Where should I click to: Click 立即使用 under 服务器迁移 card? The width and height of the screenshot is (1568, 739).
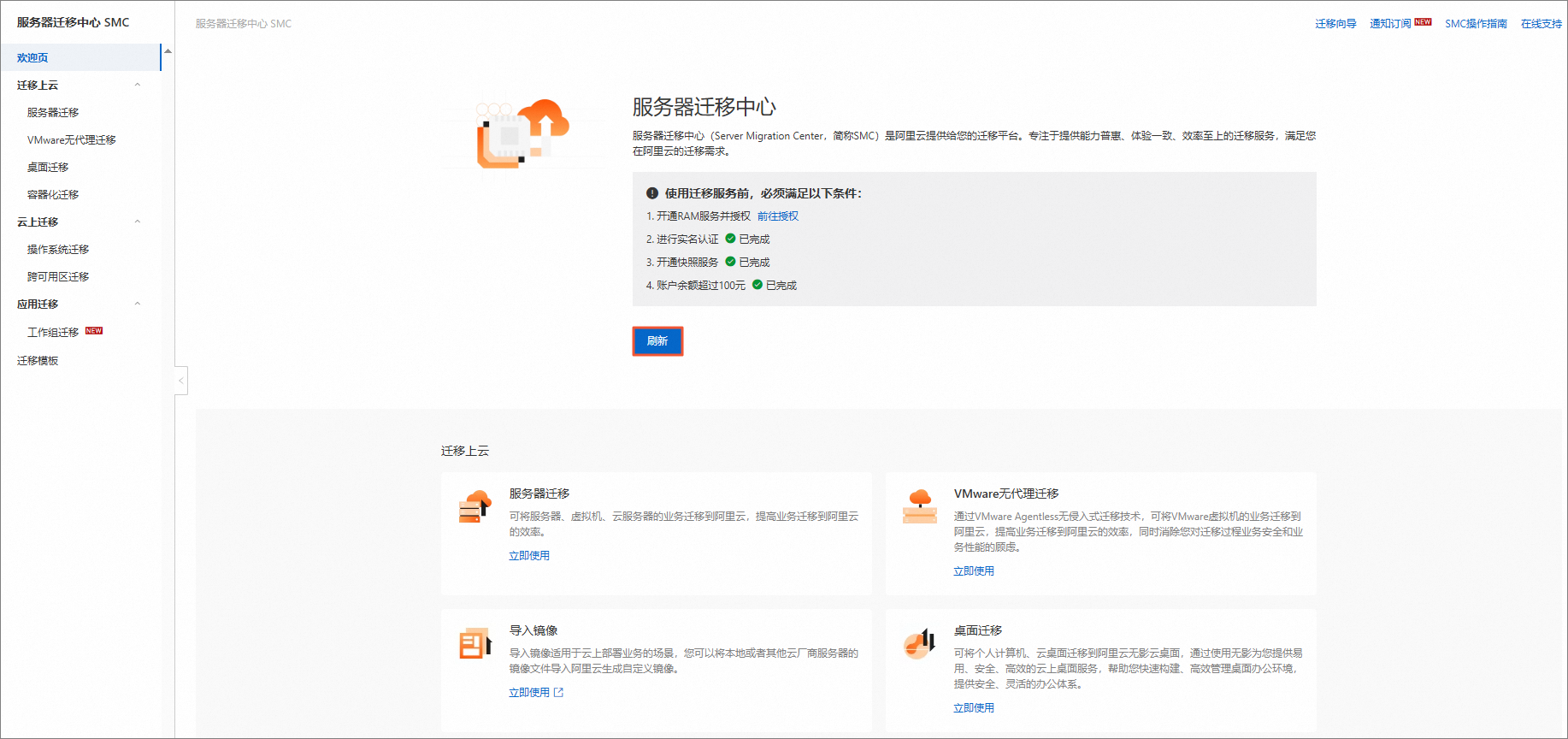[x=529, y=556]
